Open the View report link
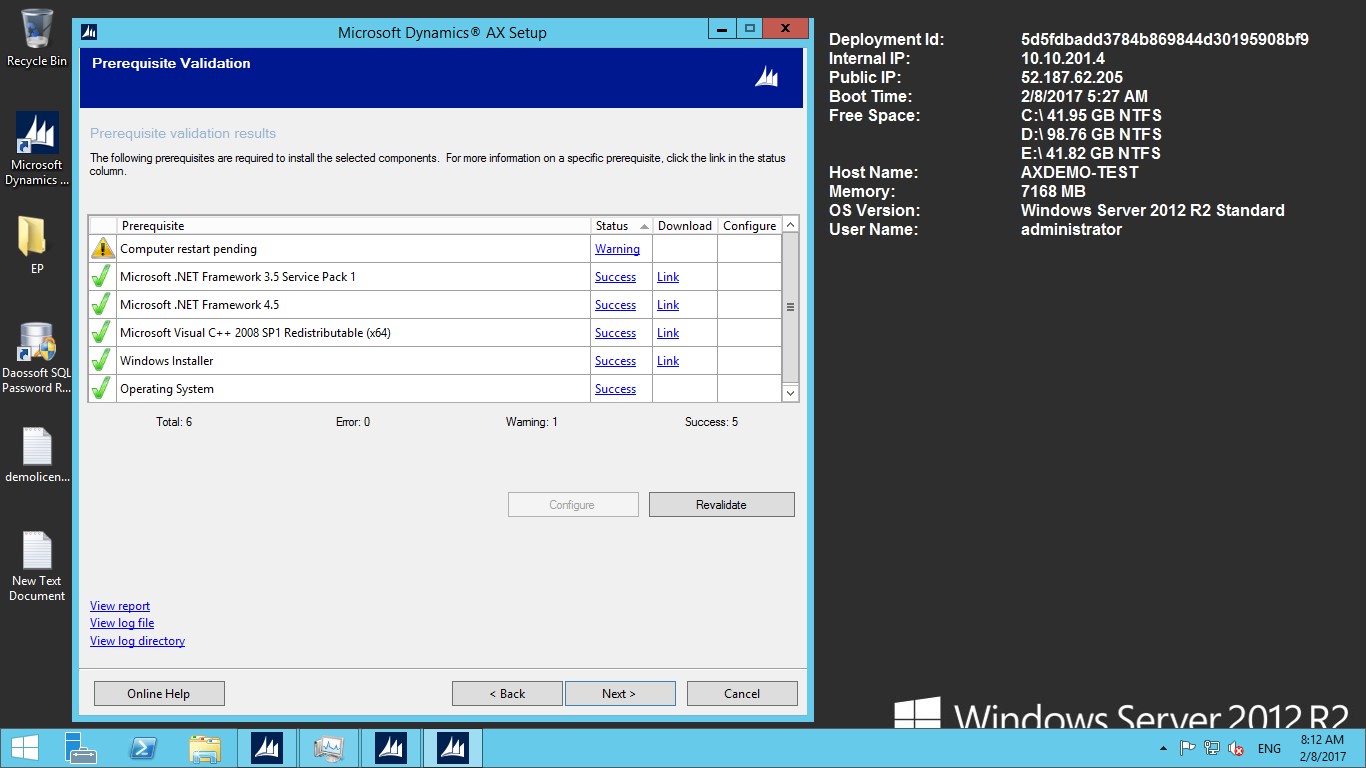1366x768 pixels. [120, 606]
